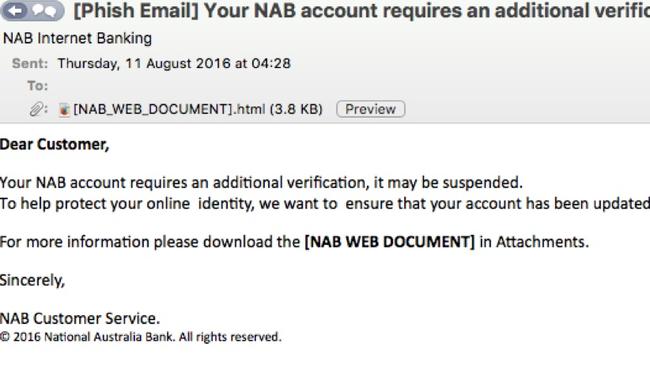Preview the attached NAB web document
Screen dimensions: 650x366
point(371,109)
